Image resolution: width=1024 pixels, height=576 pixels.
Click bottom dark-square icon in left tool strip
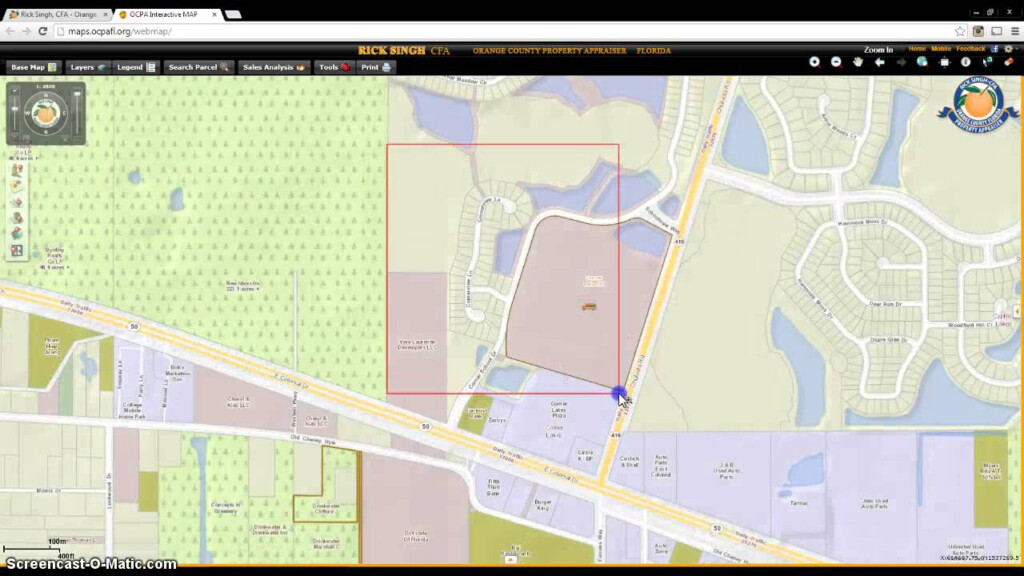click(17, 250)
